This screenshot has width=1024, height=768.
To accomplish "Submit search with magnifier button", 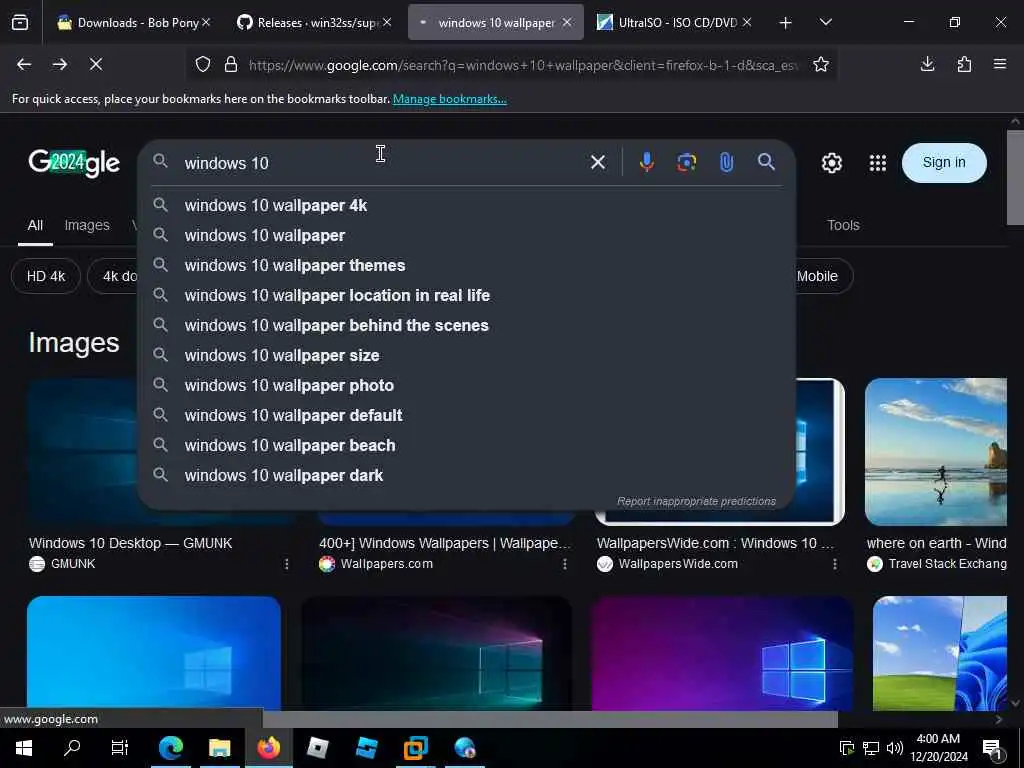I will pyautogui.click(x=767, y=162).
